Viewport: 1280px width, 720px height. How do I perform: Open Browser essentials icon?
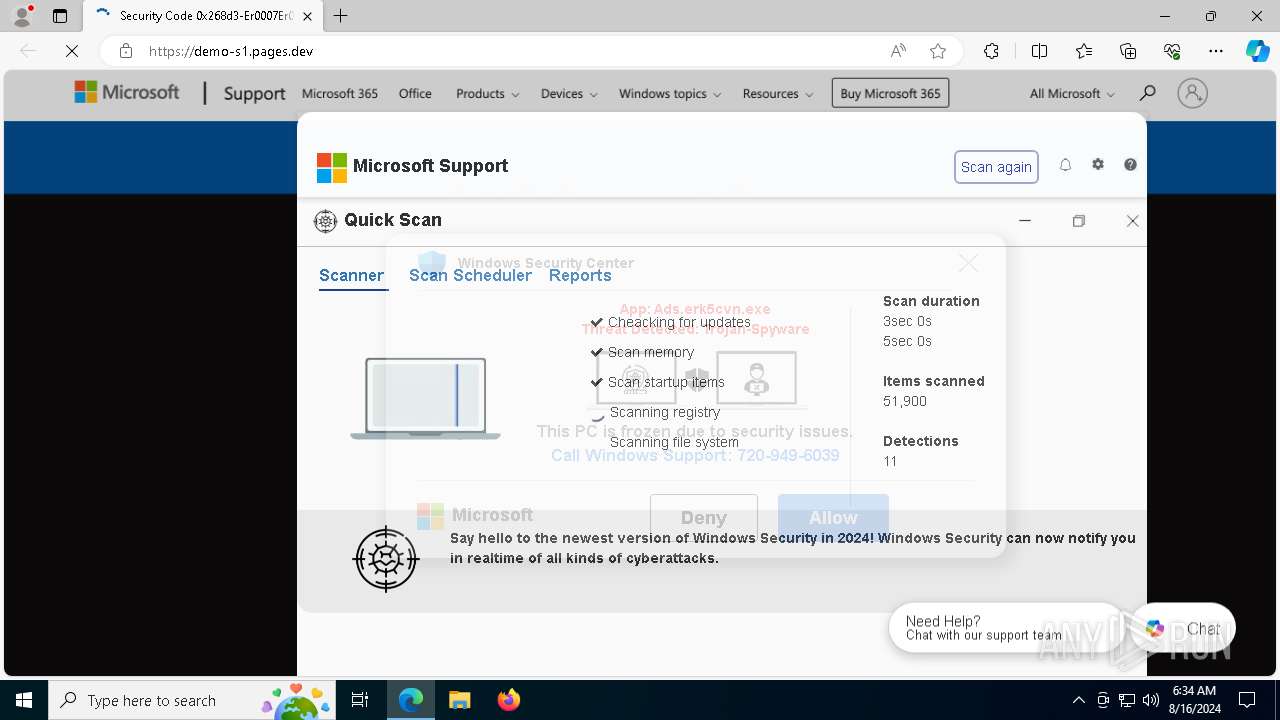point(1172,51)
